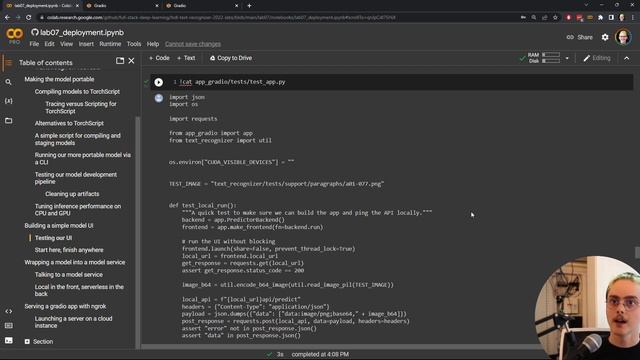The width and height of the screenshot is (640, 360).
Task: Go to Tuning inference performance section
Action: (78, 210)
